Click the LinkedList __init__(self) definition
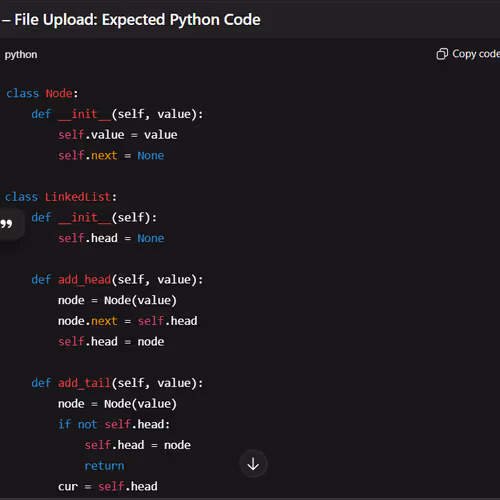The image size is (500, 500). click(94, 217)
